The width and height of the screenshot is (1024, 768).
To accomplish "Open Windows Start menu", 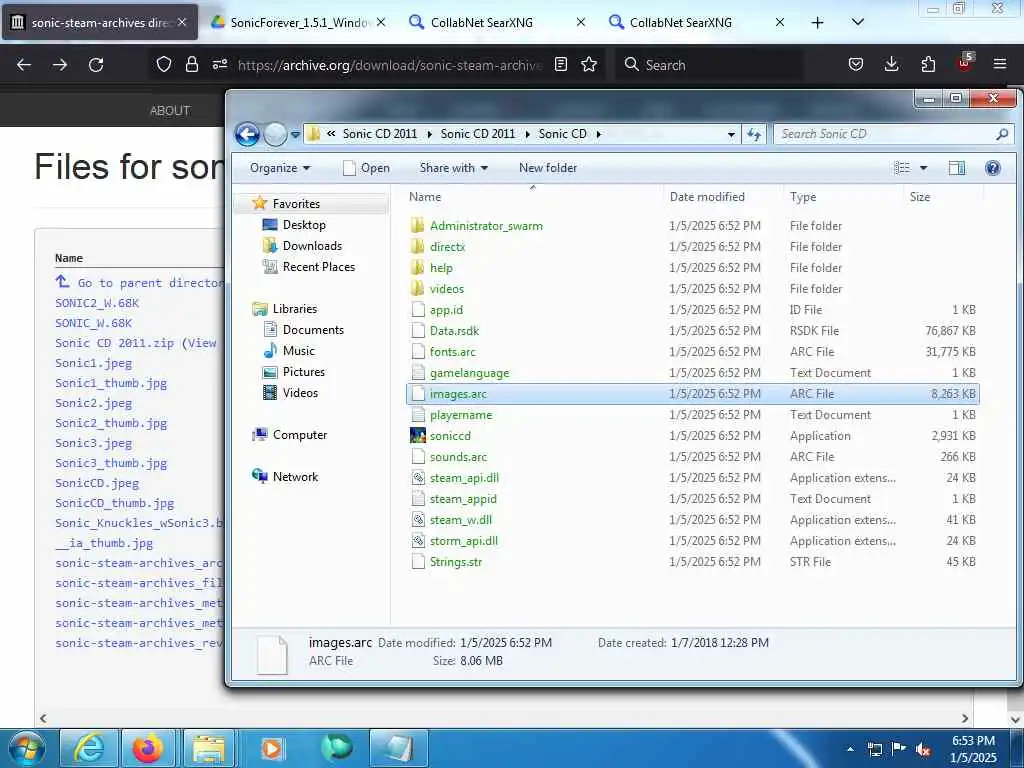I will tap(26, 748).
